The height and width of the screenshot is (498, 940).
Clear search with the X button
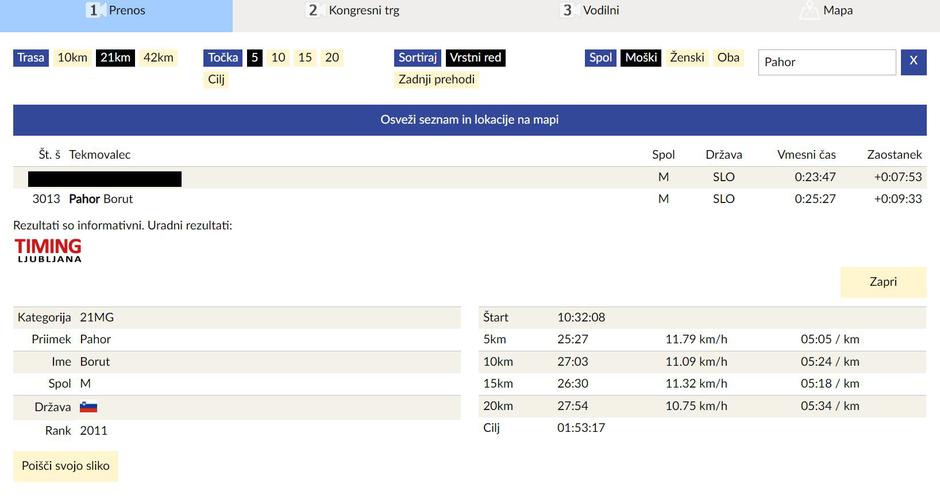[x=913, y=62]
